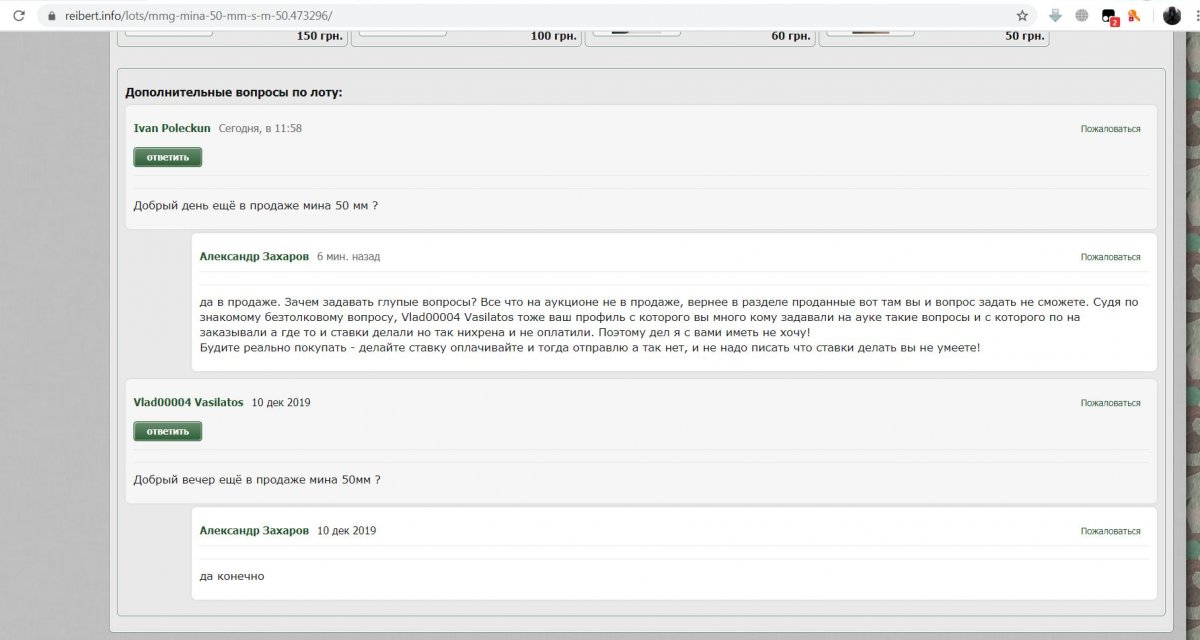1200x640 pixels.
Task: Click the text 'Добрый вечер ещё в продаже мина 50мм ?'
Action: [x=257, y=480]
